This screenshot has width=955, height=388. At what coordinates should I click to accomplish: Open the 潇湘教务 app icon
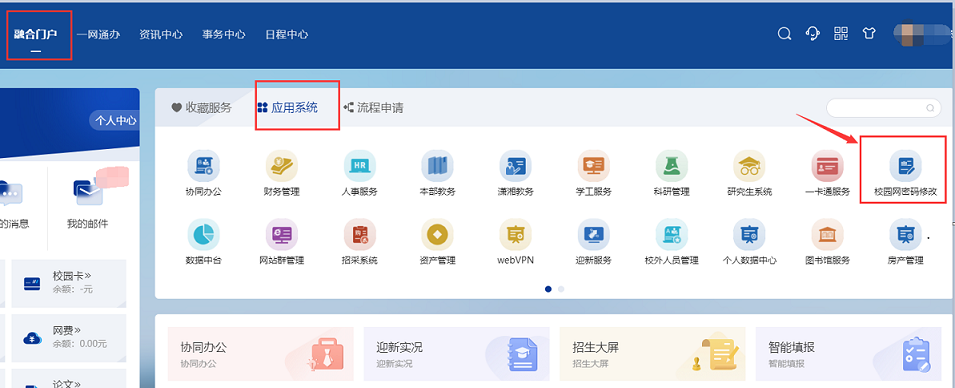(515, 165)
